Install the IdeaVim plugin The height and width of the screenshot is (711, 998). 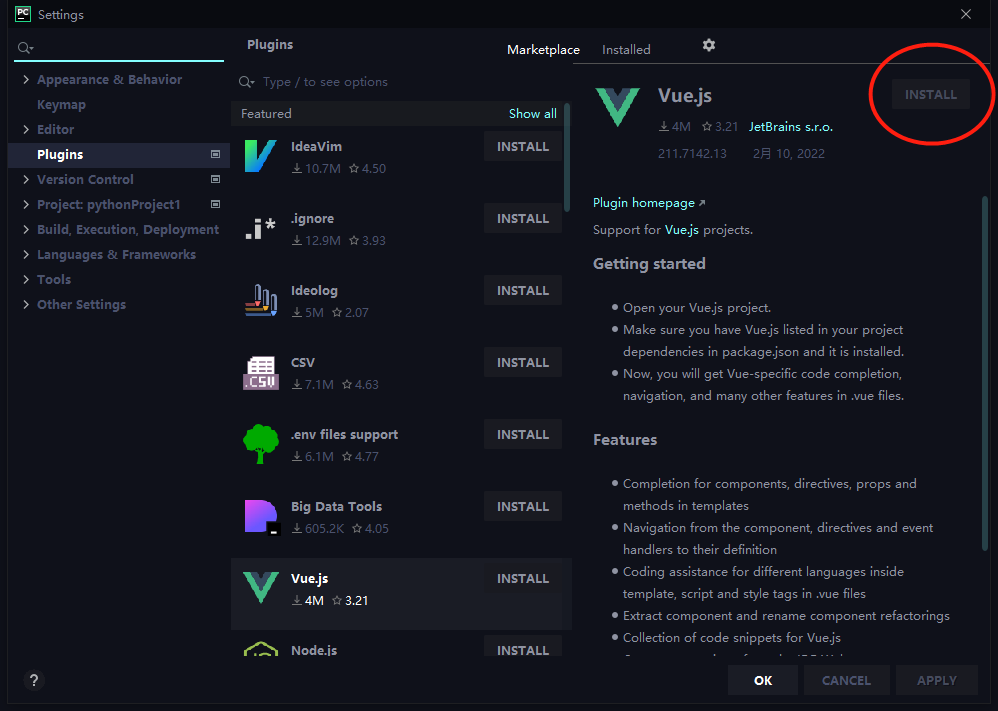pos(523,146)
